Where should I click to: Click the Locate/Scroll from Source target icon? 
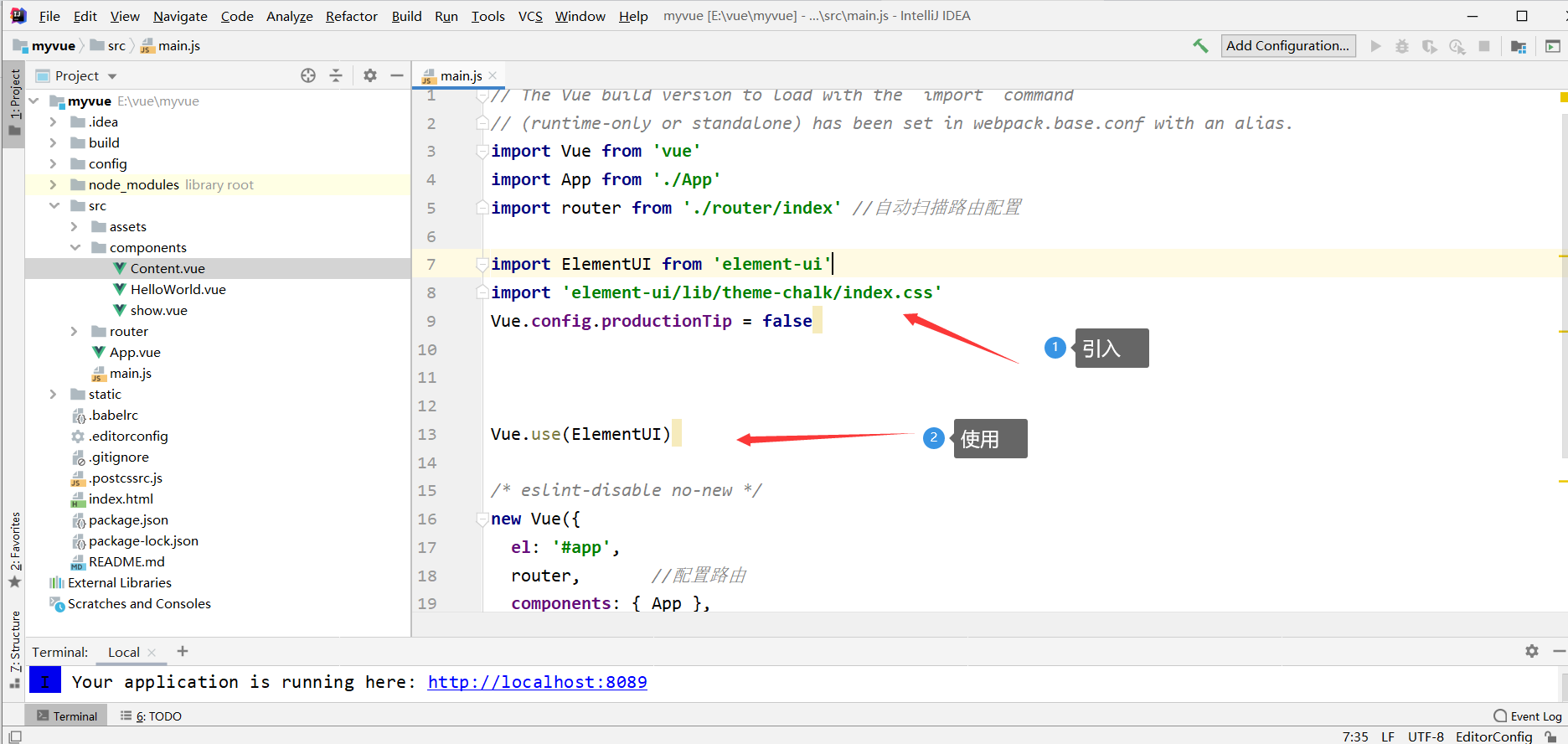(308, 75)
